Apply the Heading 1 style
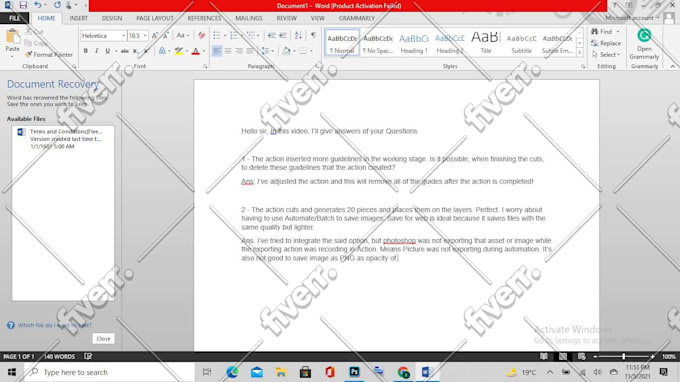 tap(414, 43)
